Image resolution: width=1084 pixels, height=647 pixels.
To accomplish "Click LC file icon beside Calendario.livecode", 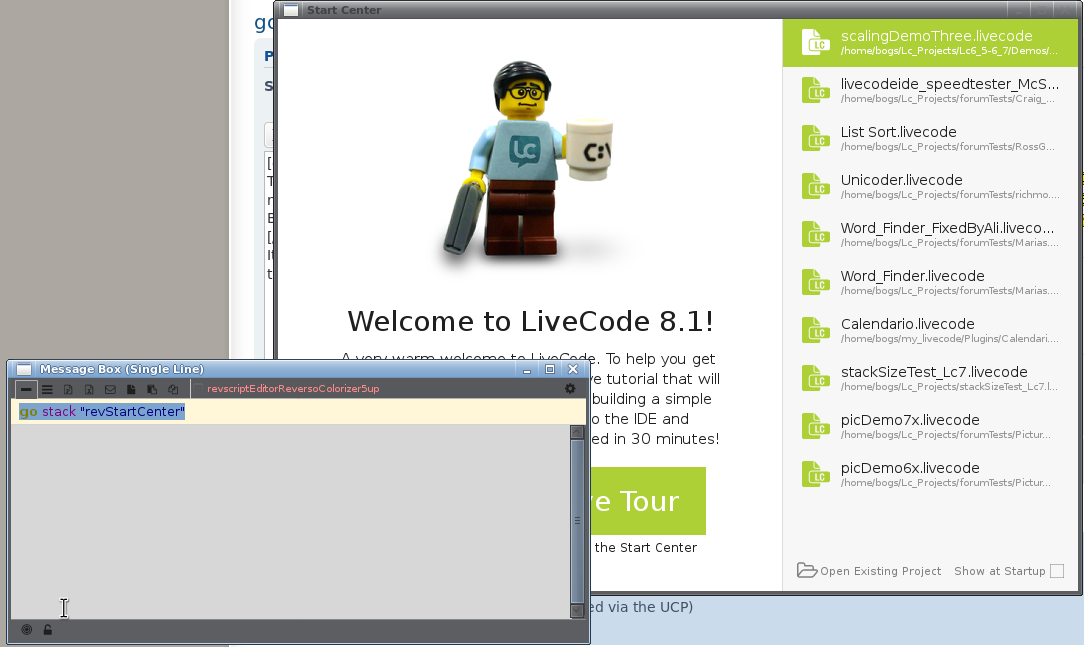I will point(816,330).
